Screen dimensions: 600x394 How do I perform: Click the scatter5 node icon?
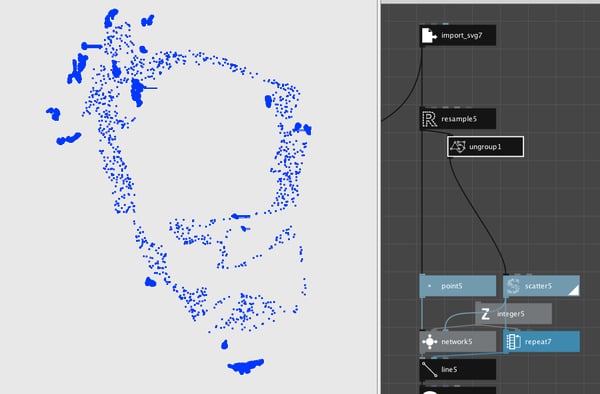(x=513, y=286)
